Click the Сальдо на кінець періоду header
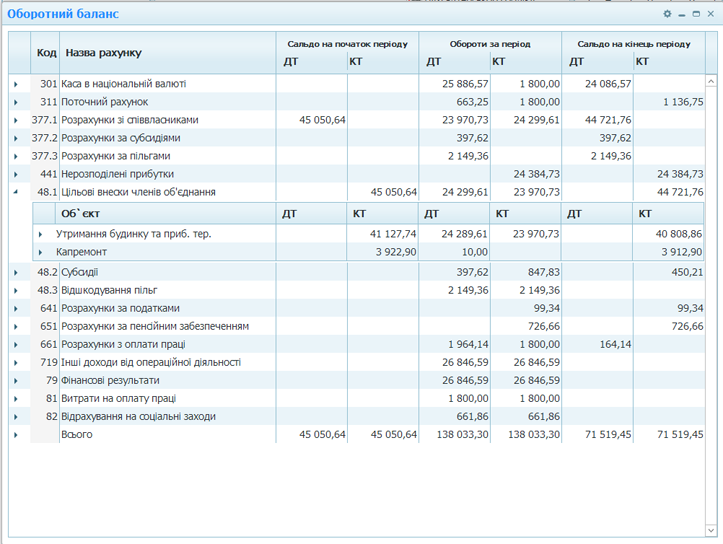The image size is (723, 544). (x=634, y=44)
